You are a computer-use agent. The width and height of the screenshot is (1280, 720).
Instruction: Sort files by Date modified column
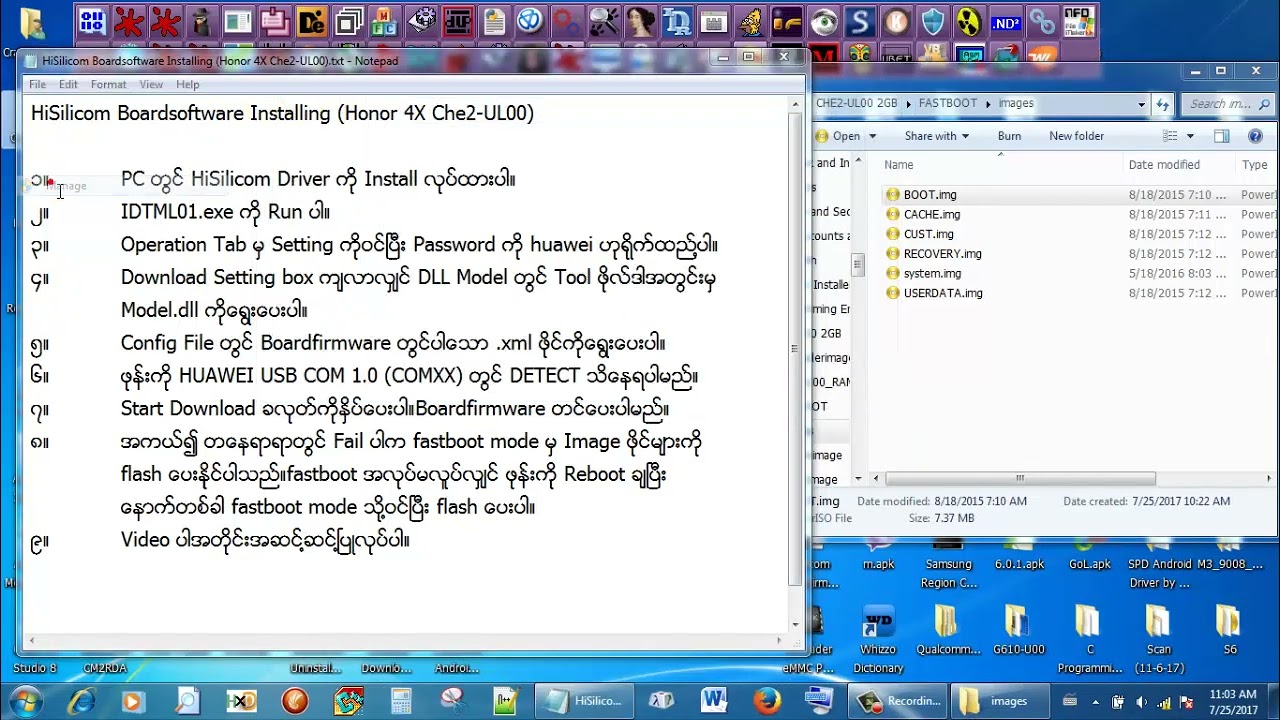pyautogui.click(x=1164, y=165)
